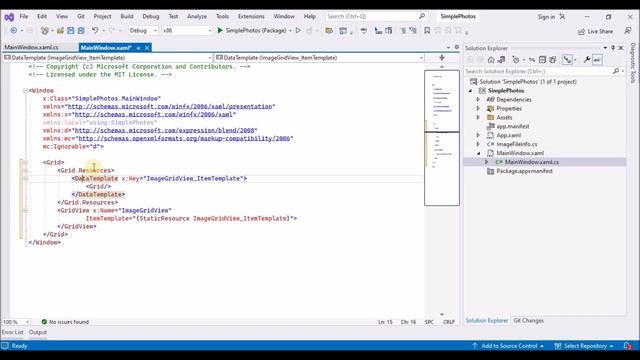This screenshot has width=640, height=360.
Task: Click the pin icon on Solution Explorer
Action: [x=613, y=48]
